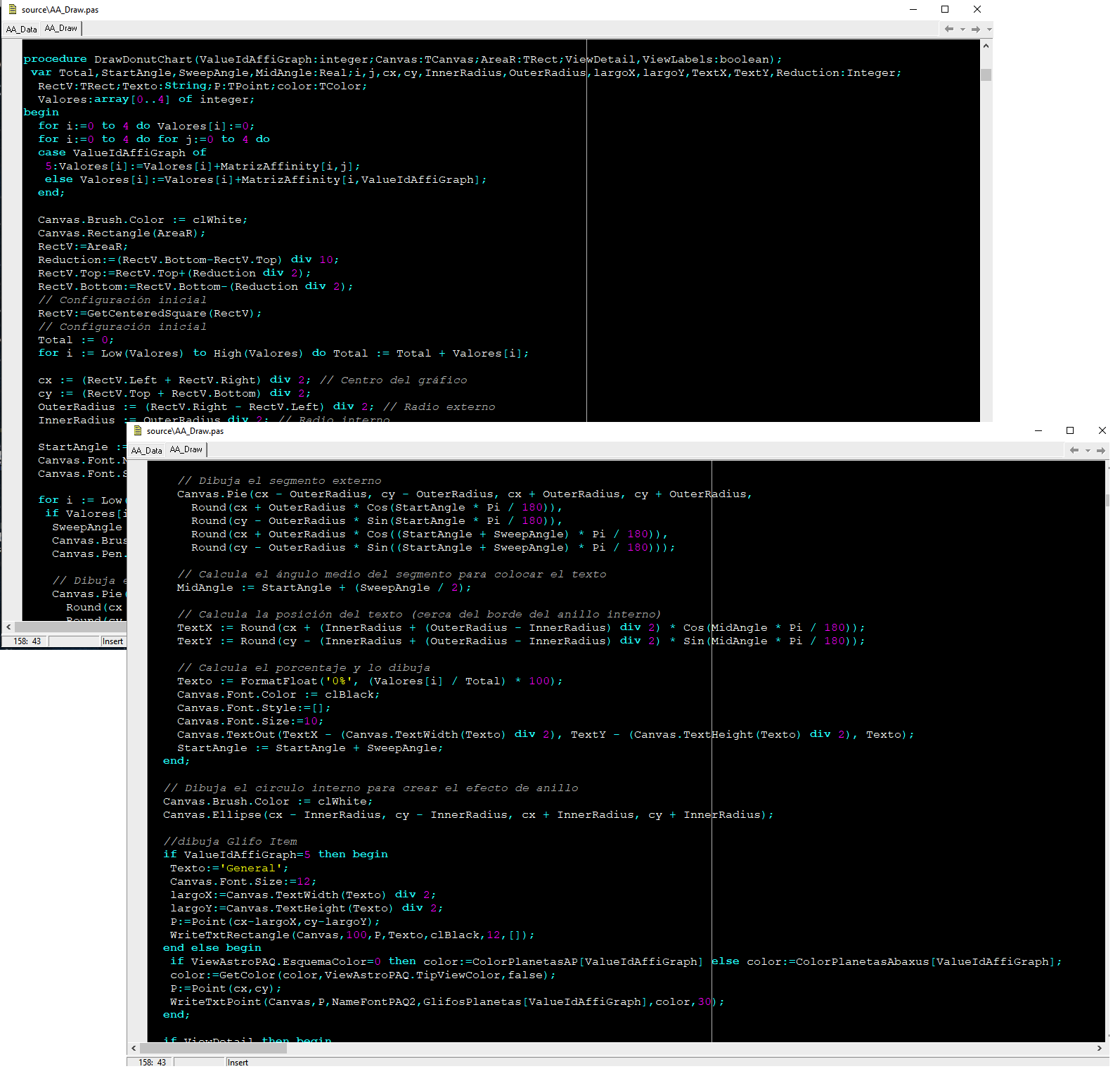This screenshot has height=1076, width=1120.
Task: Click left scroll arrow in lower editor
Action: 134,1049
